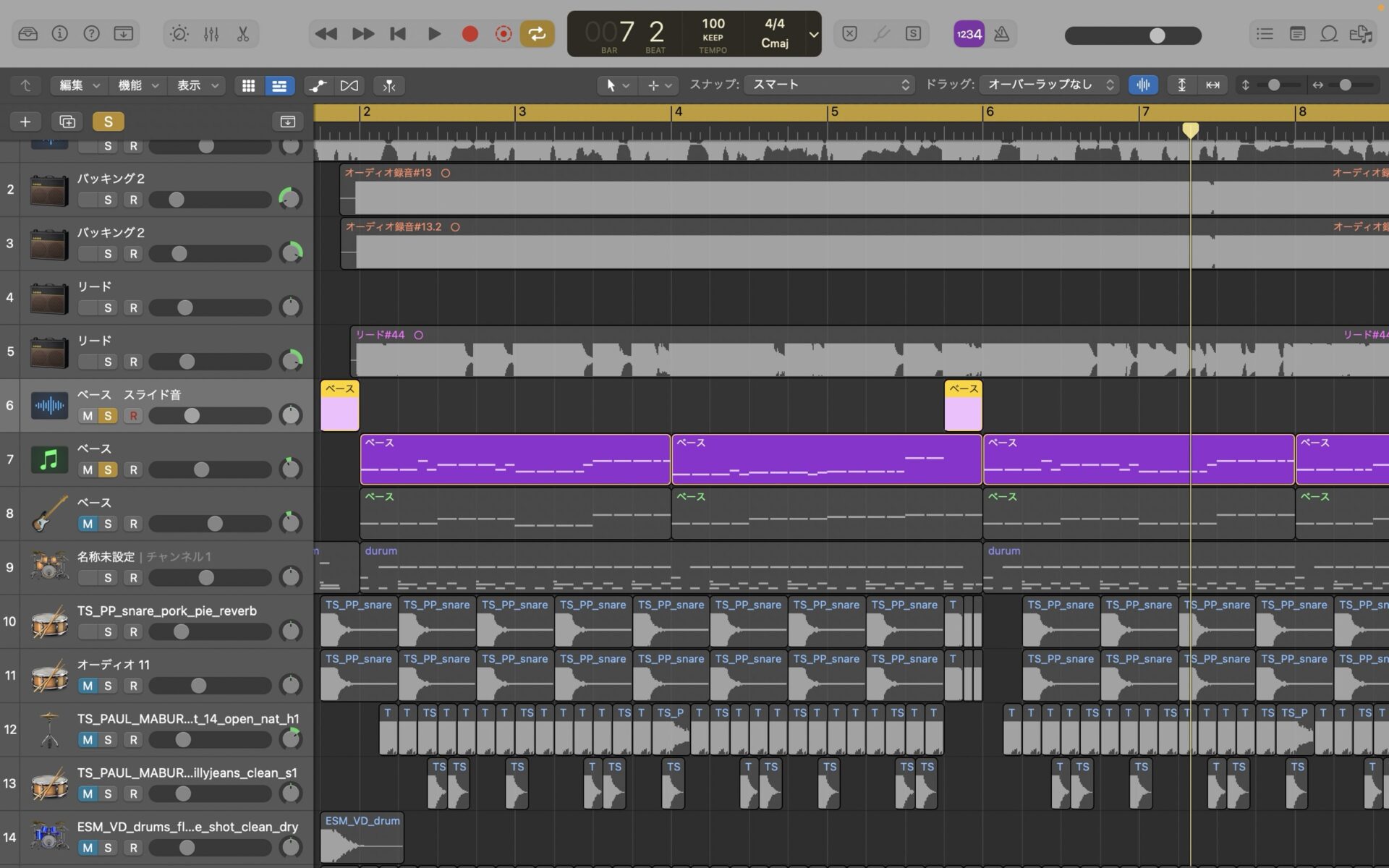Toggle the 1234 count-in button
Screen dimensions: 1389x868
(969, 34)
